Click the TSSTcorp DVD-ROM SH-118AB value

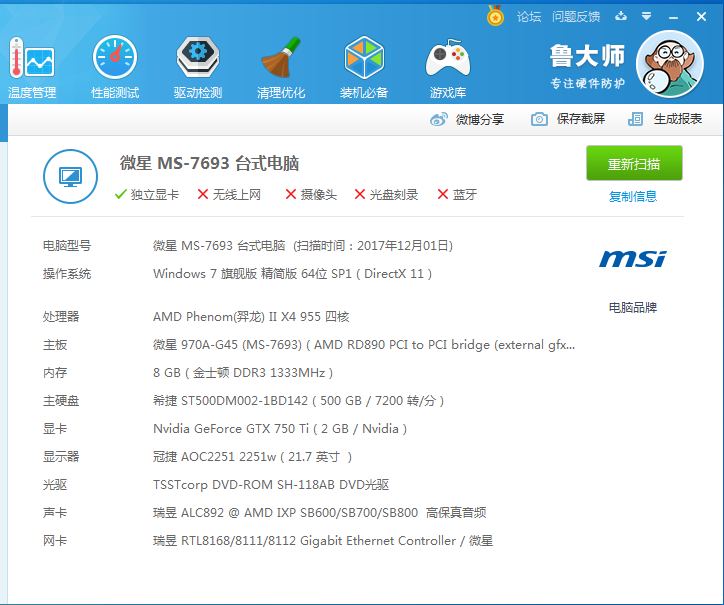tap(271, 485)
